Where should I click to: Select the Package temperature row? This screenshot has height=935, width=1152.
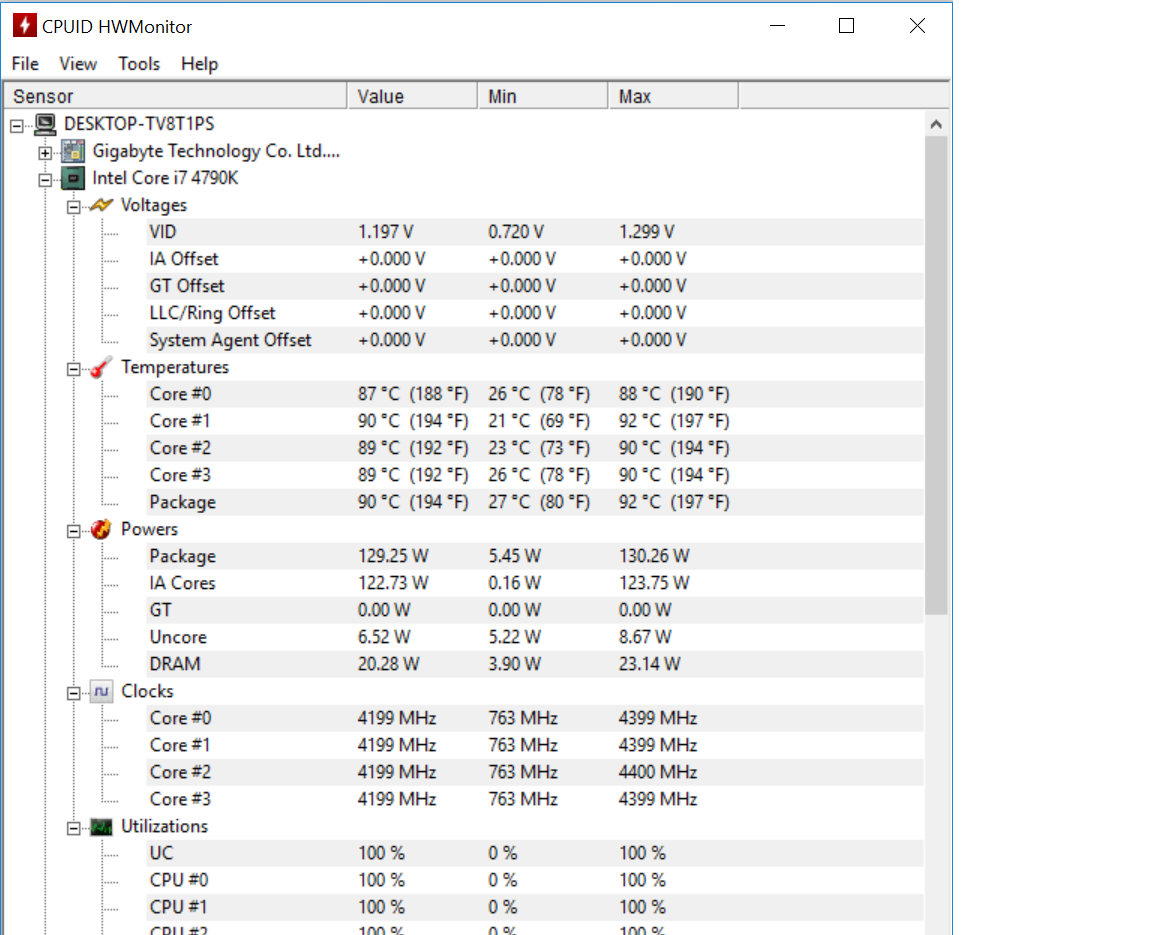coord(535,502)
